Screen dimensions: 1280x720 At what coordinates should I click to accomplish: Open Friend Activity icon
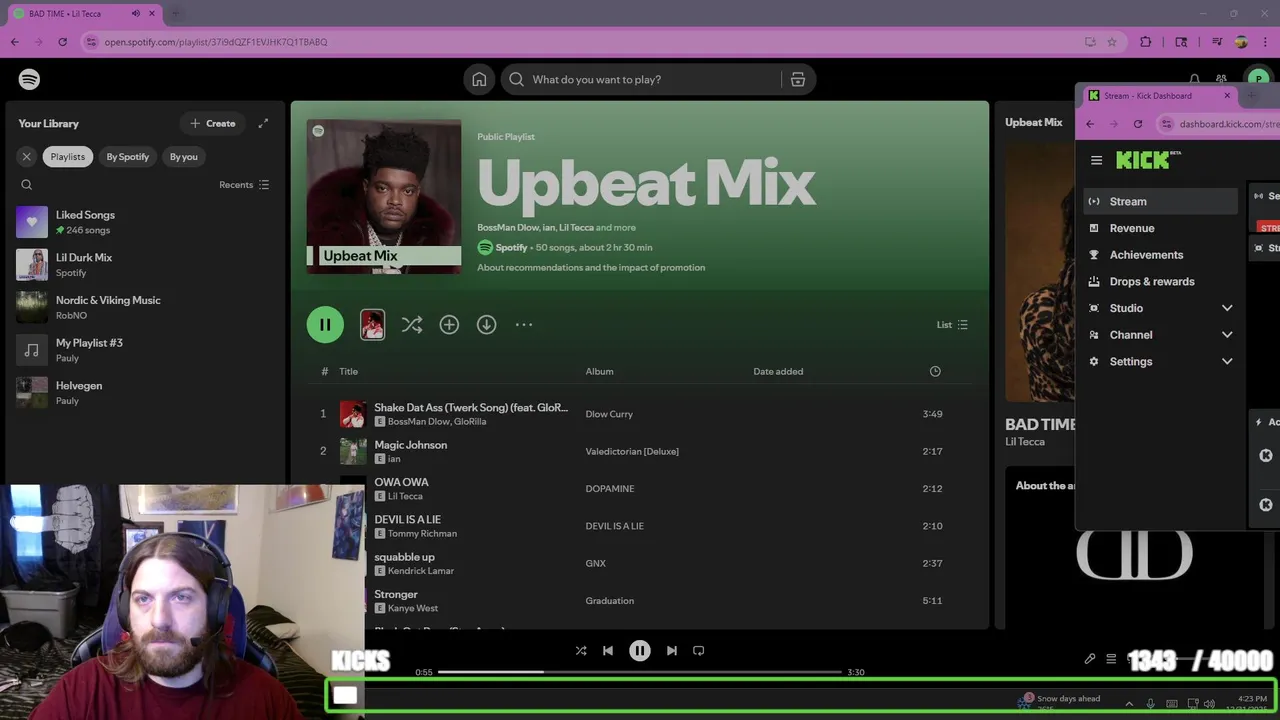(x=1222, y=79)
